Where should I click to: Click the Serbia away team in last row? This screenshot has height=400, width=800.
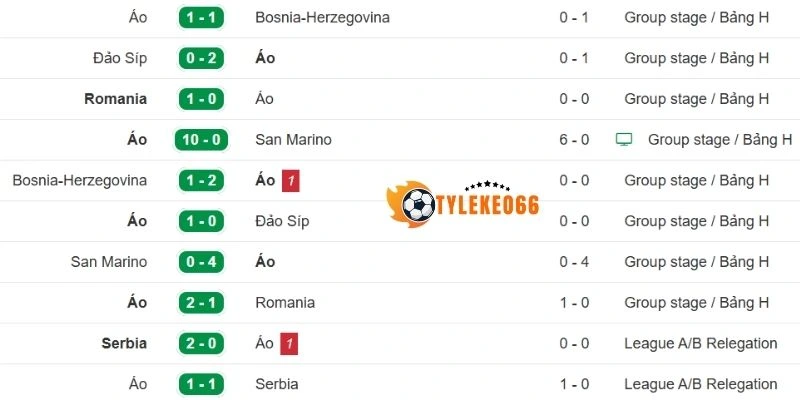point(277,384)
